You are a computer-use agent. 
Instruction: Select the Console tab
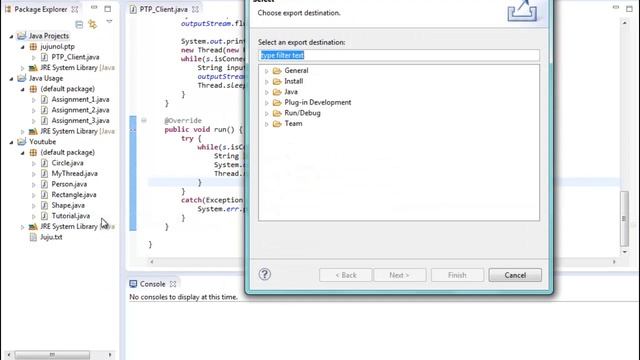click(x=152, y=284)
